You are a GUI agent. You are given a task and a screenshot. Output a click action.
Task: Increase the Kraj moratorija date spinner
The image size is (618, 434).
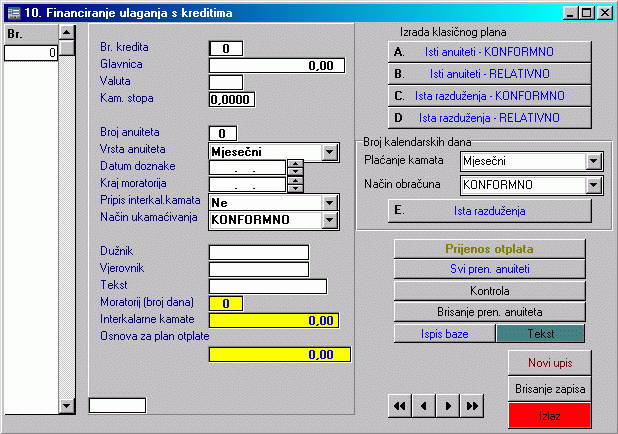[295, 180]
